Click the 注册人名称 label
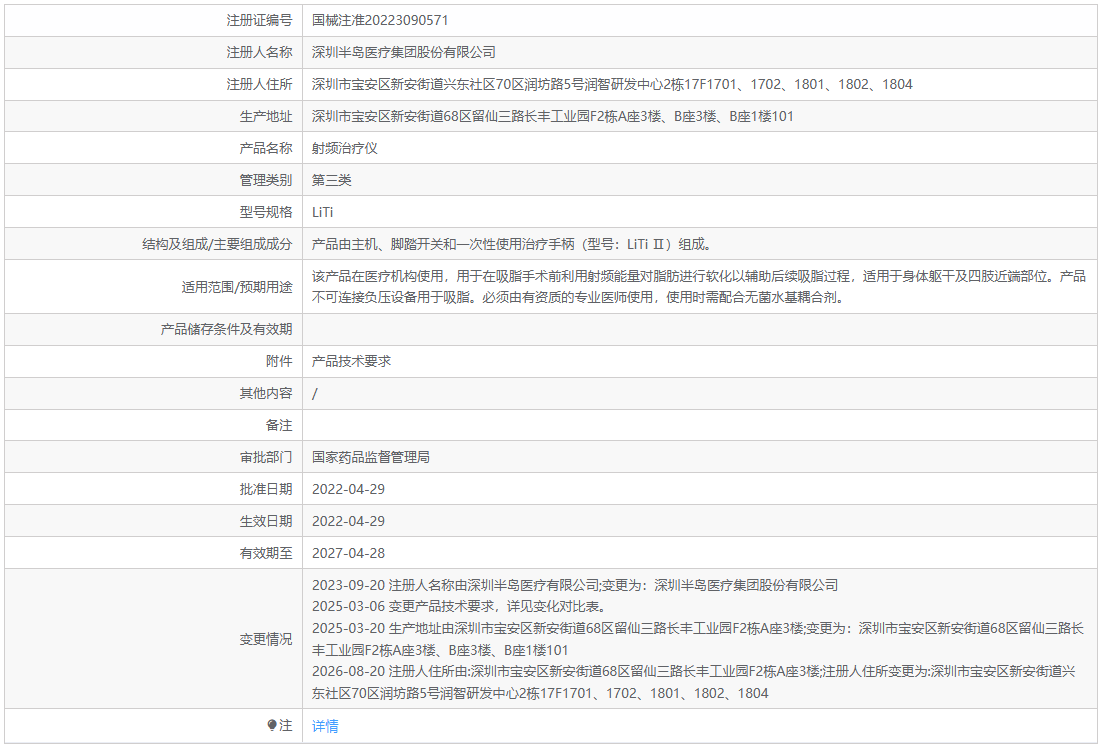Image resolution: width=1104 pixels, height=749 pixels. 259,53
